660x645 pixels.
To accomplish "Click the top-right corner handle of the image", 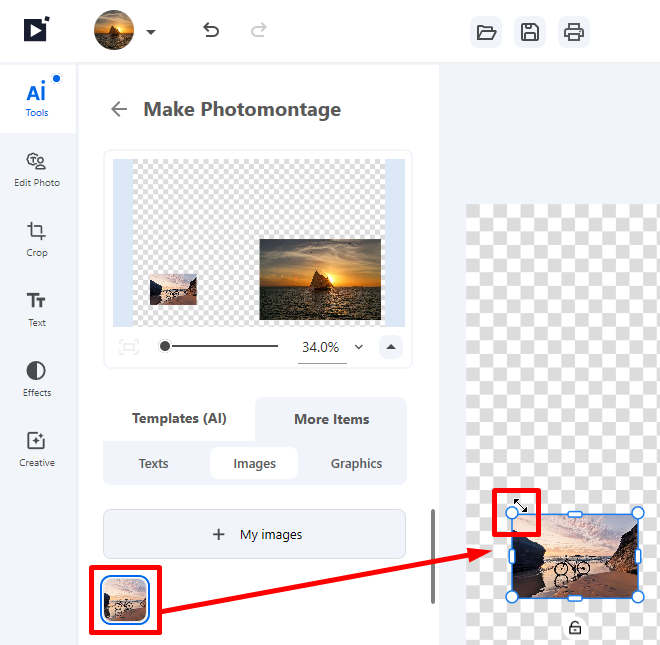I will coord(638,513).
